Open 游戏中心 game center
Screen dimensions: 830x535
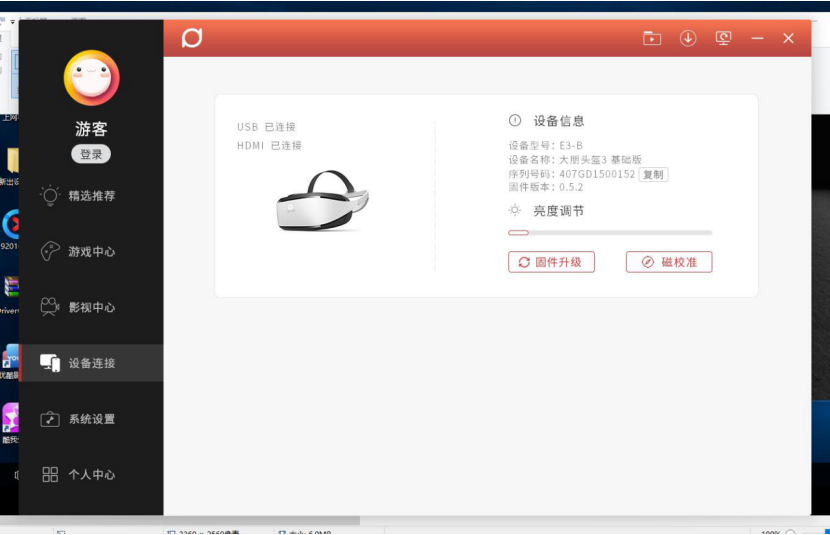(91, 252)
